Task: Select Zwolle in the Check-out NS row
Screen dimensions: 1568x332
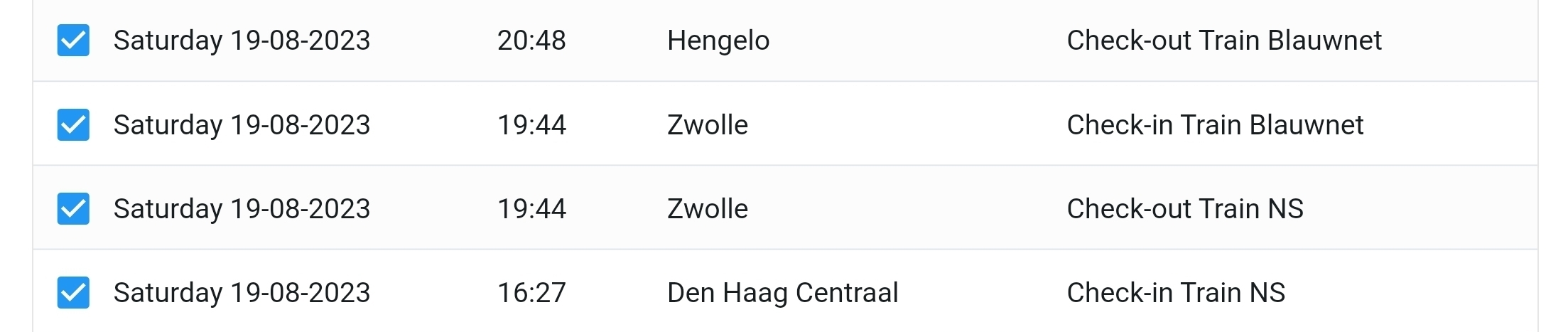Action: pos(708,209)
